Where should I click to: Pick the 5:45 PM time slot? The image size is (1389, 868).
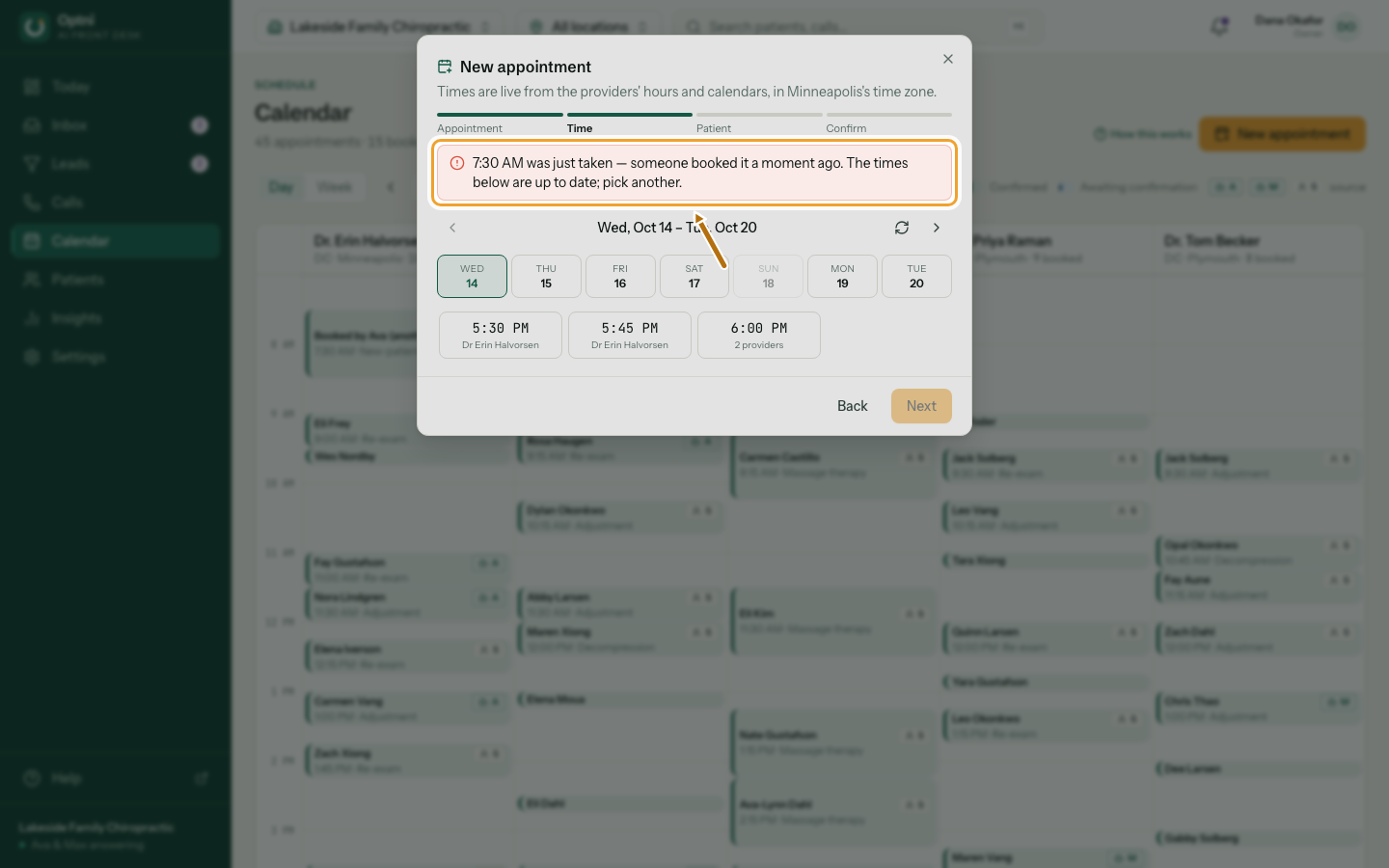click(630, 335)
